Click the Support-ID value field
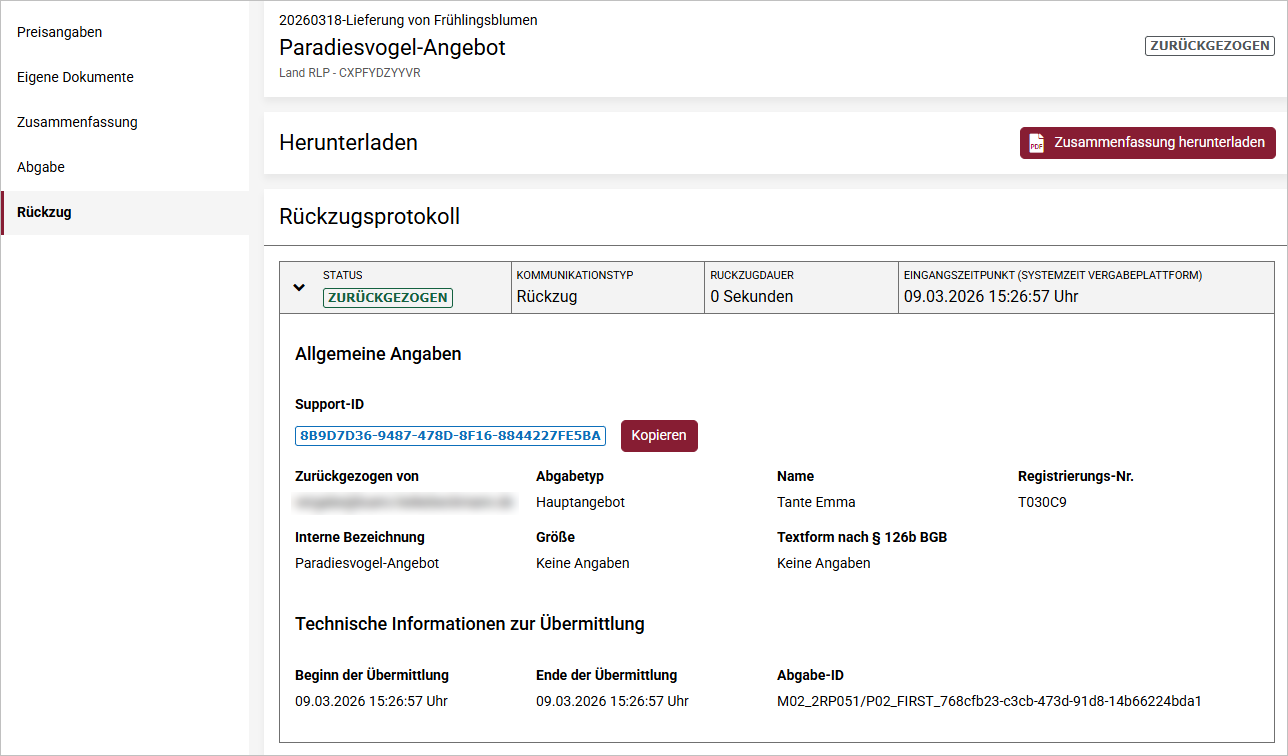 pos(450,436)
